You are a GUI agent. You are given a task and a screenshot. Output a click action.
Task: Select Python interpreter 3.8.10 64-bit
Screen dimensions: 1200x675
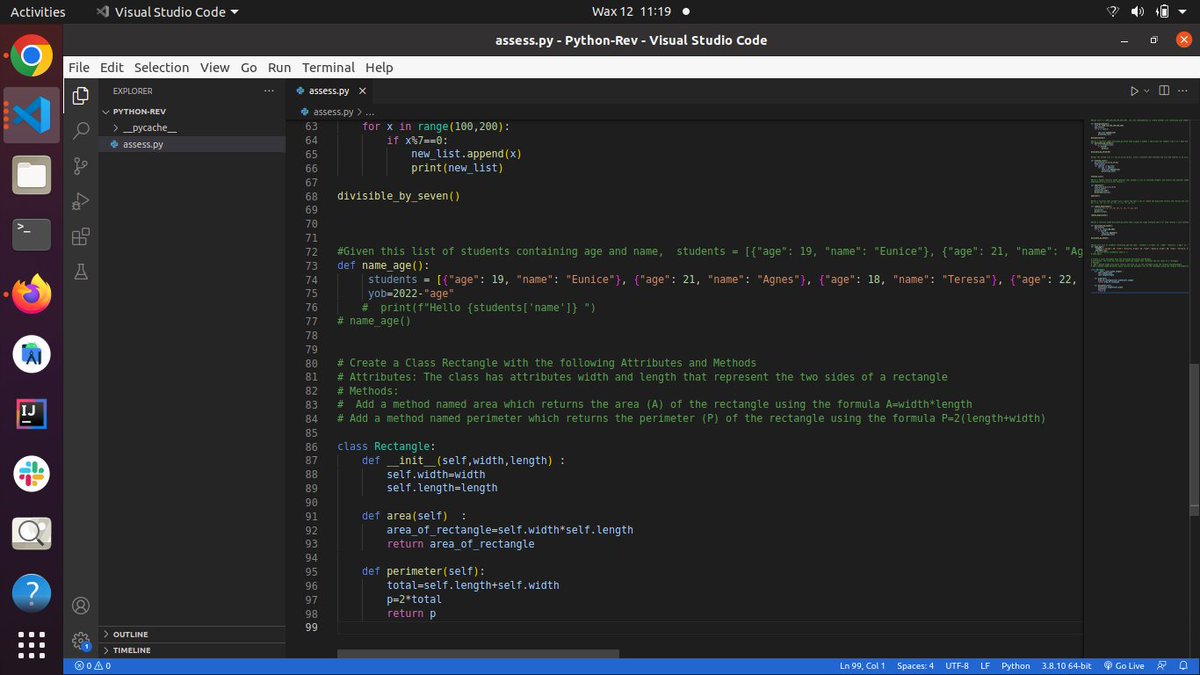pyautogui.click(x=1066, y=666)
